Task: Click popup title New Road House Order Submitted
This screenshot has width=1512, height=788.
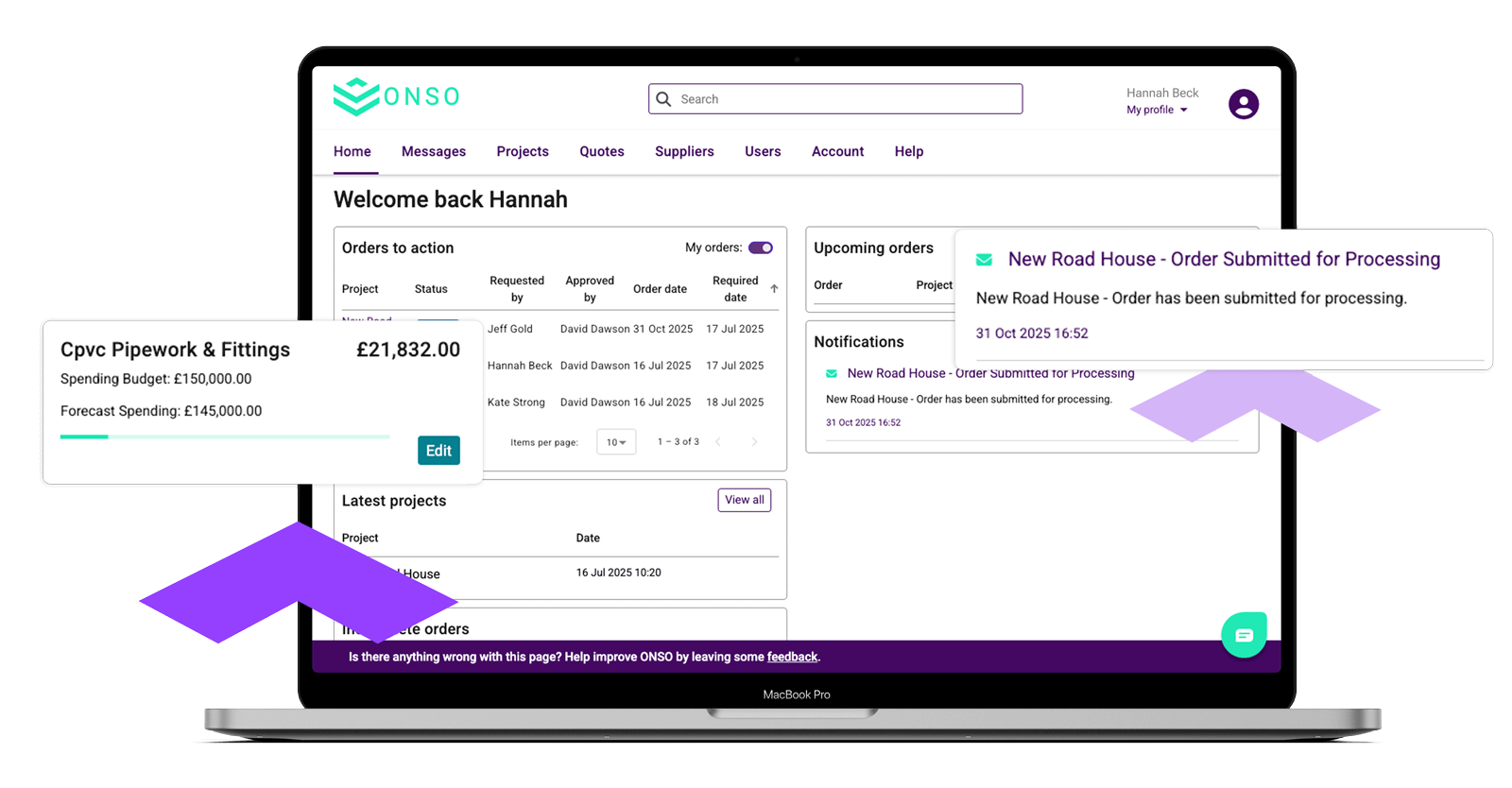Action: tap(1224, 259)
